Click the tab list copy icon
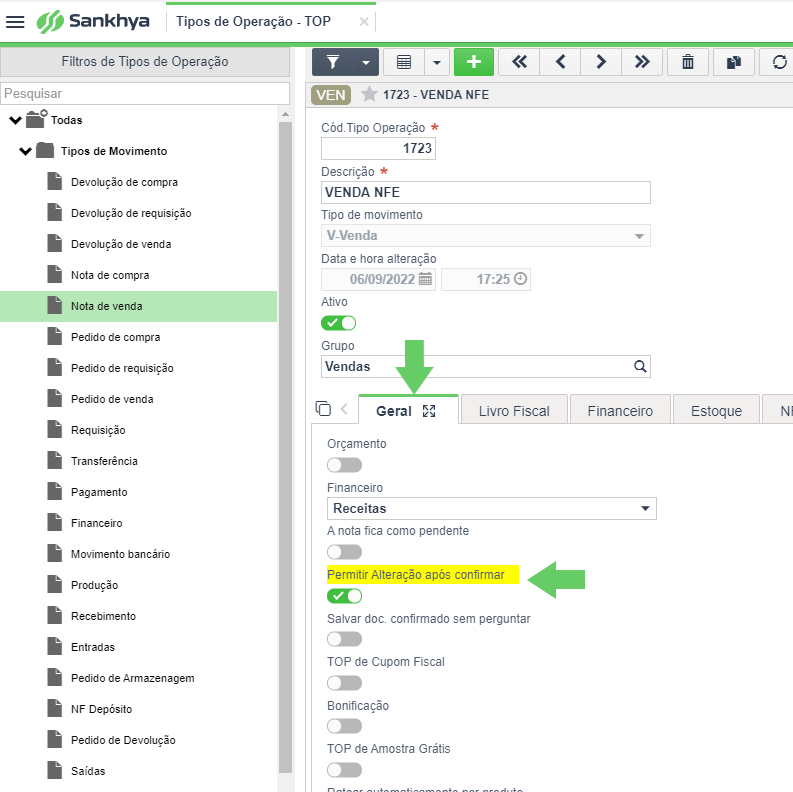This screenshot has height=792, width=793. coord(323,408)
